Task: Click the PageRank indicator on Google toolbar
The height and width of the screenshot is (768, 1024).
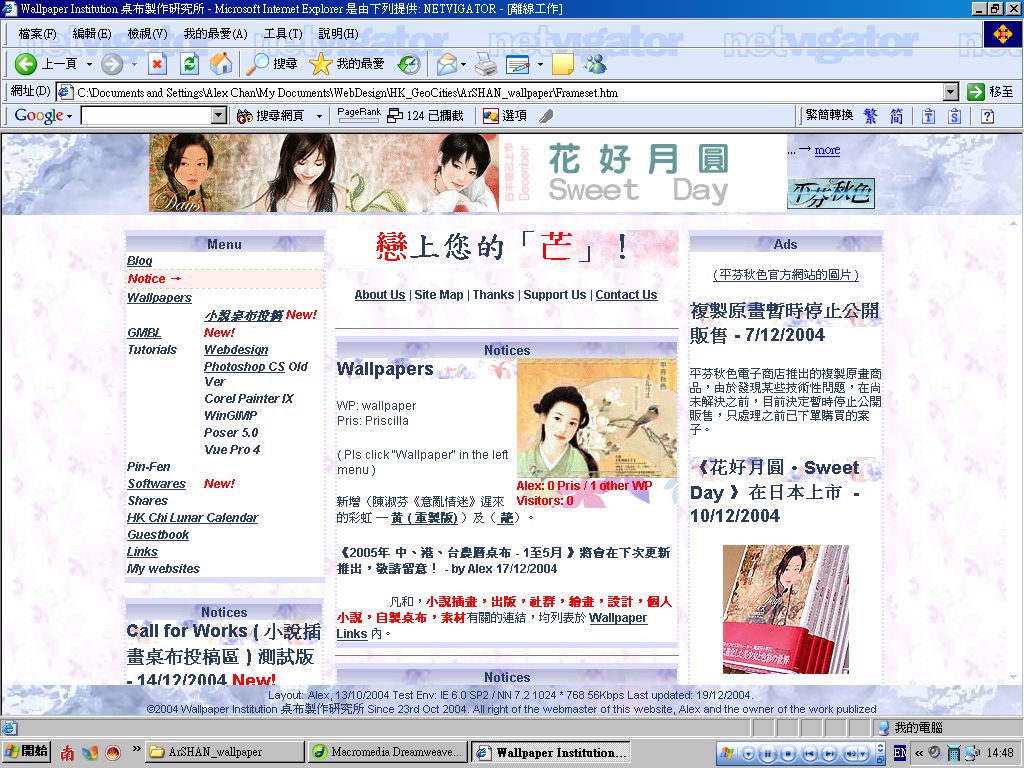Action: [359, 116]
